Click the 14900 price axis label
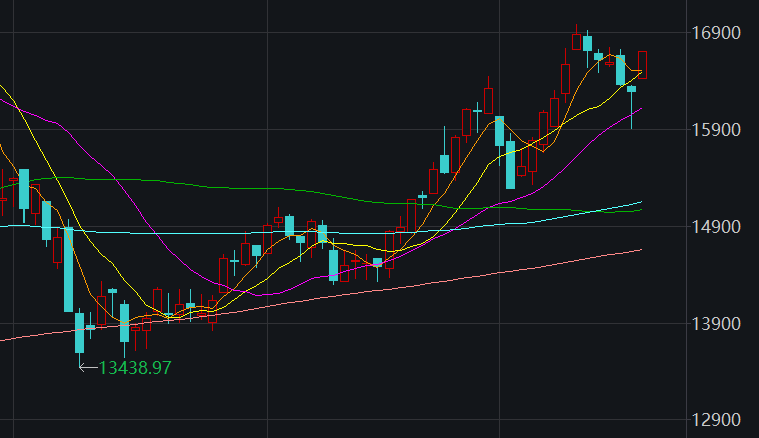 click(716, 227)
